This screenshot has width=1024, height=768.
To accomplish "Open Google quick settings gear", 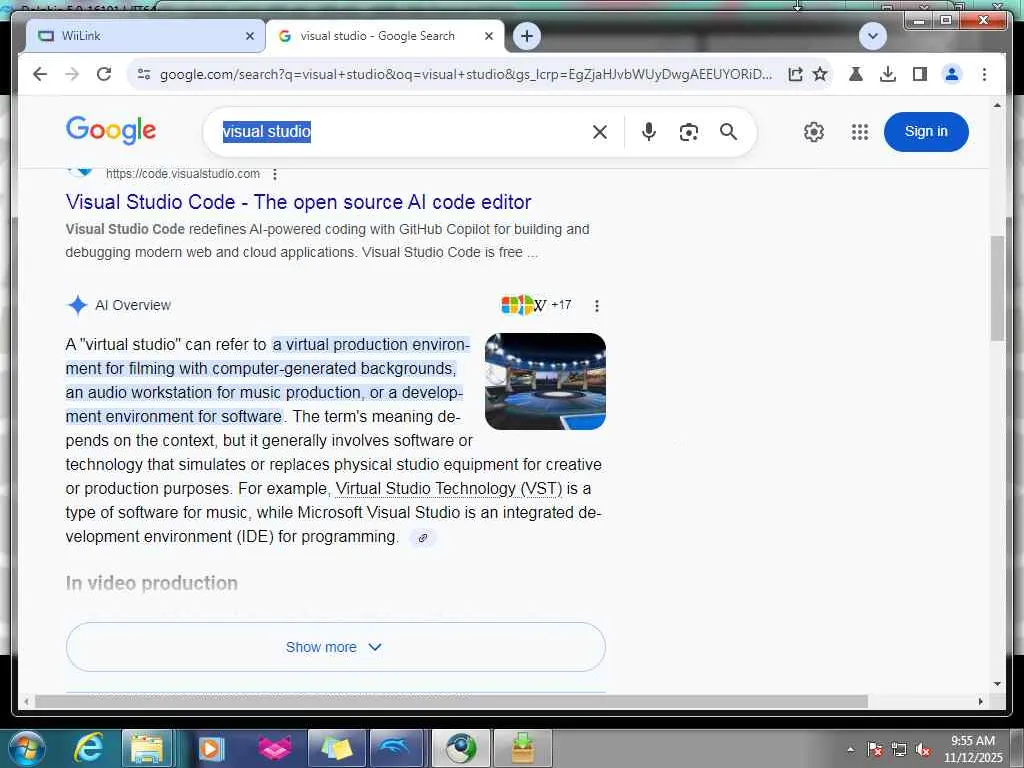I will click(814, 132).
